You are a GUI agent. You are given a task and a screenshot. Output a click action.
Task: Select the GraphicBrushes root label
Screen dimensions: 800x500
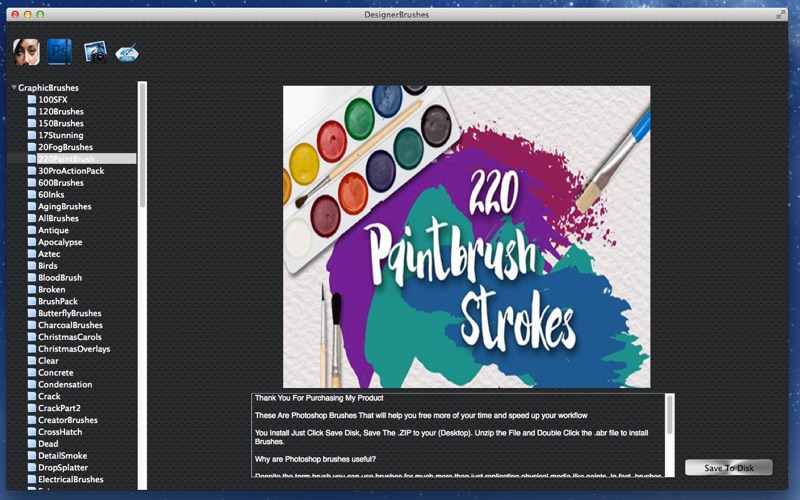(x=48, y=88)
